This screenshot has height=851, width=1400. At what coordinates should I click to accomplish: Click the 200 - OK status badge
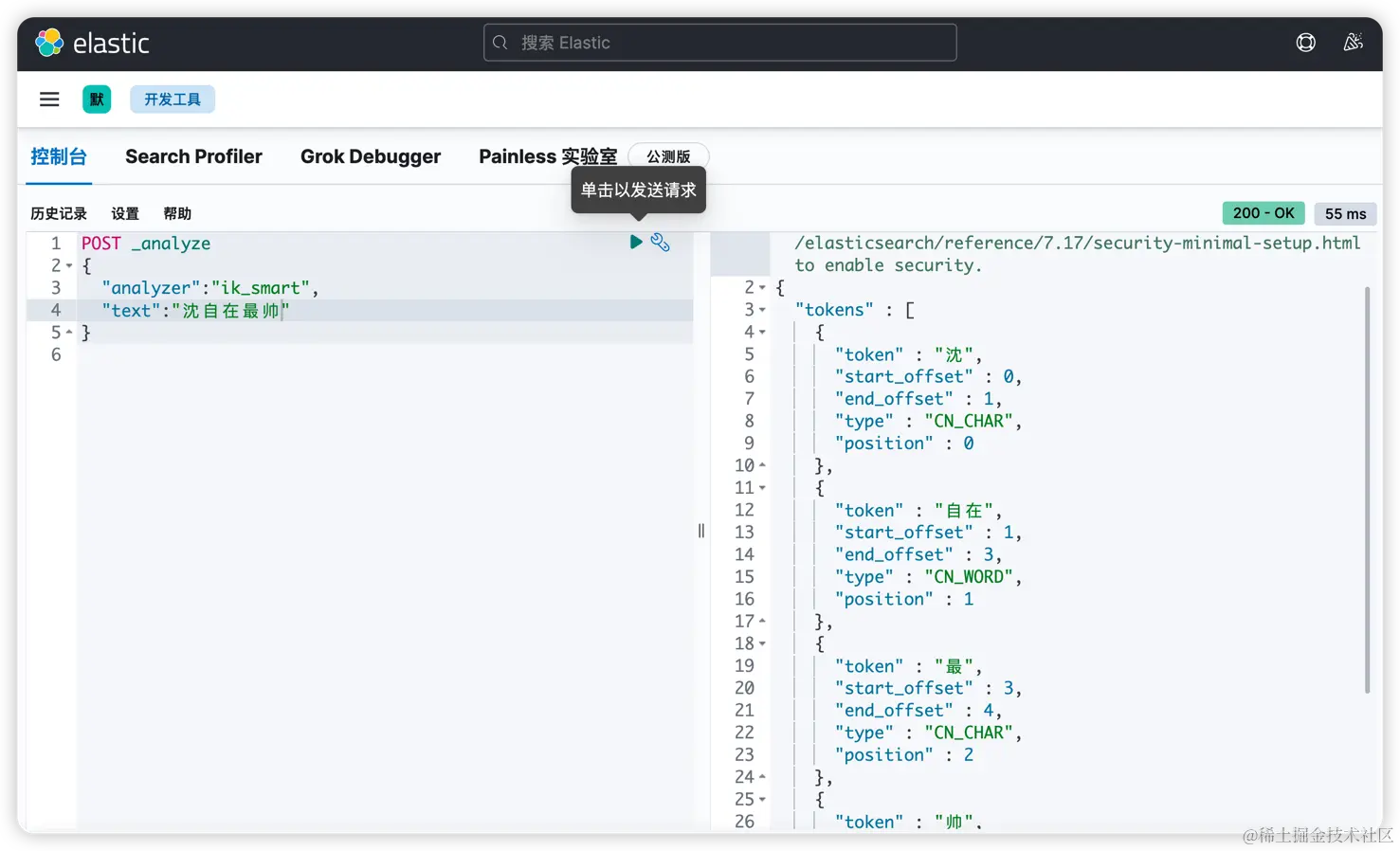point(1264,213)
